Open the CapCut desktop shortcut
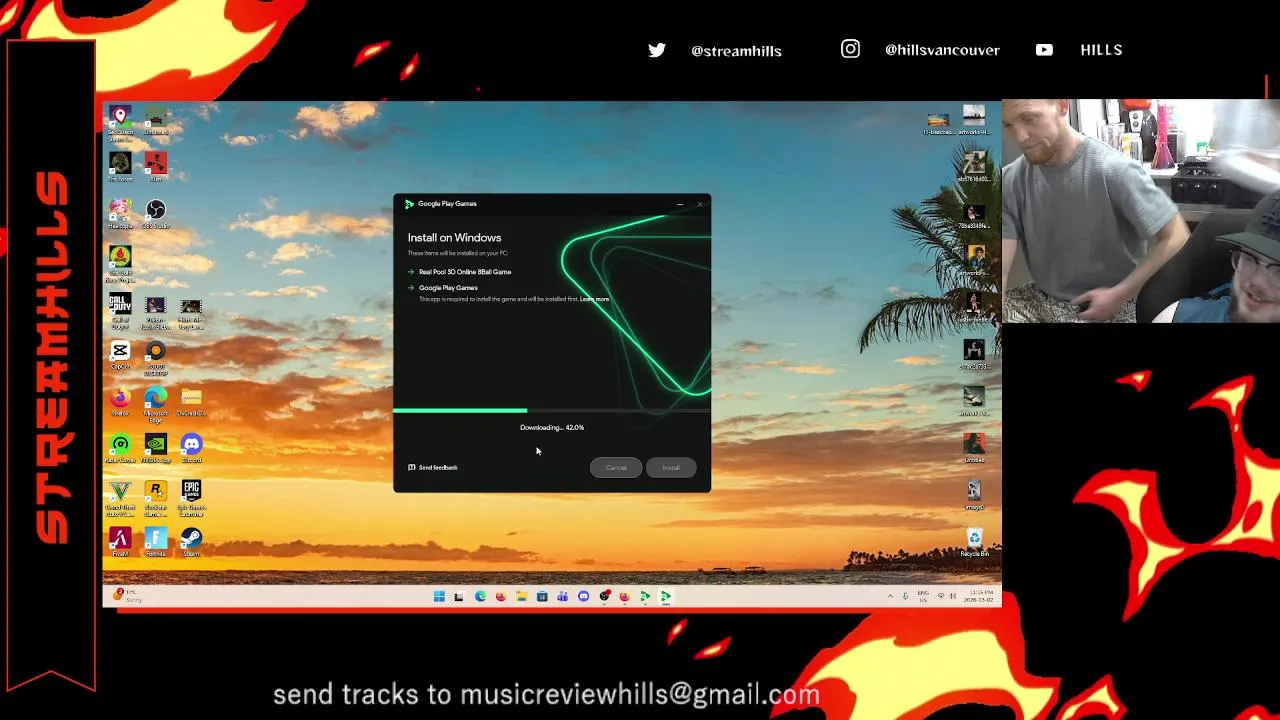The width and height of the screenshot is (1280, 720). tap(120, 355)
